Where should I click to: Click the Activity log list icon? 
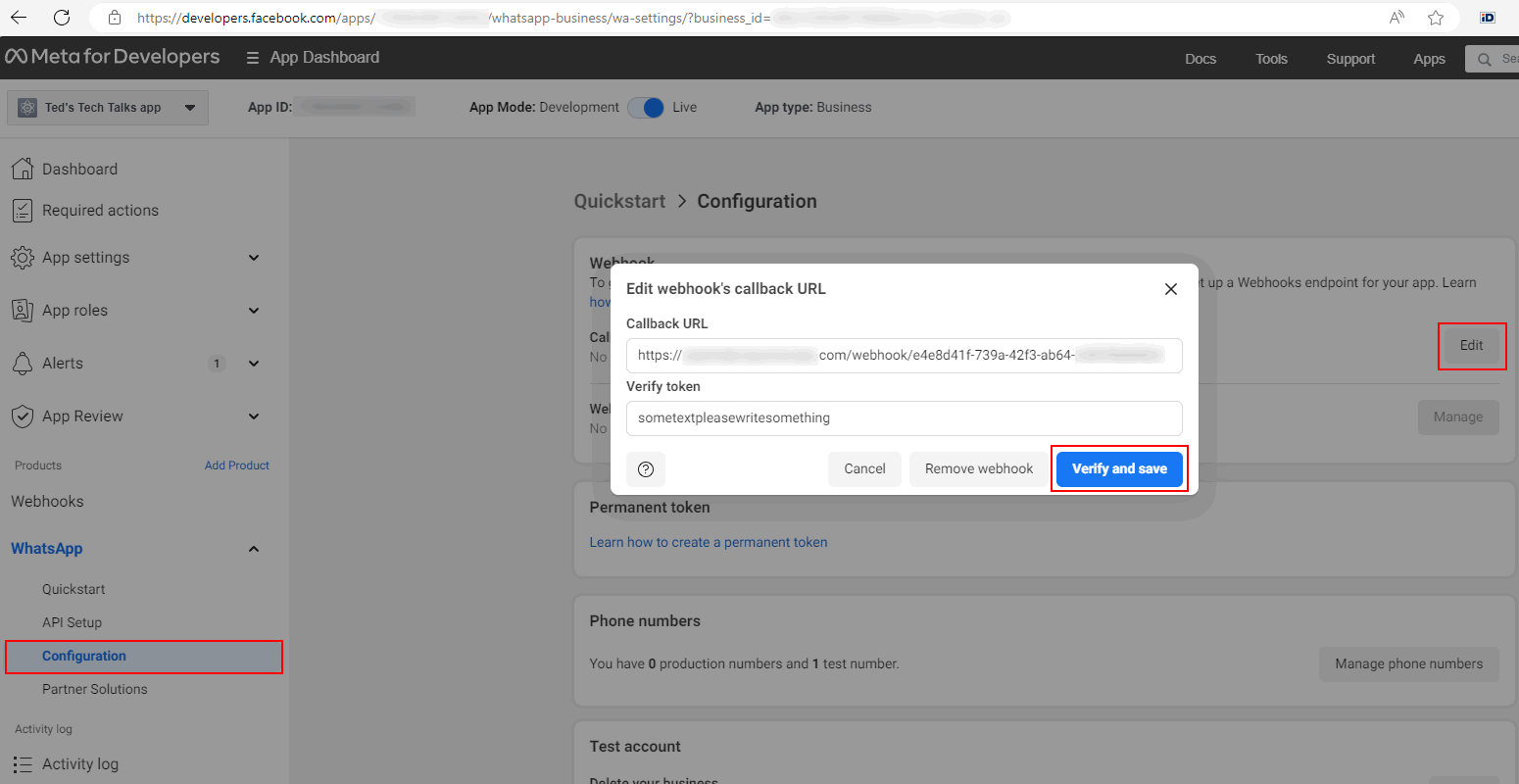(22, 763)
